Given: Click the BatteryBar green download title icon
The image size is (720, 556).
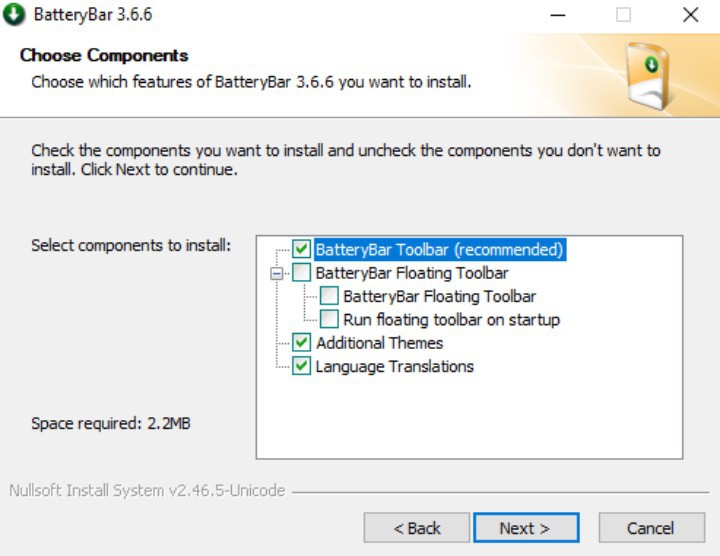Looking at the screenshot, I should 14,14.
